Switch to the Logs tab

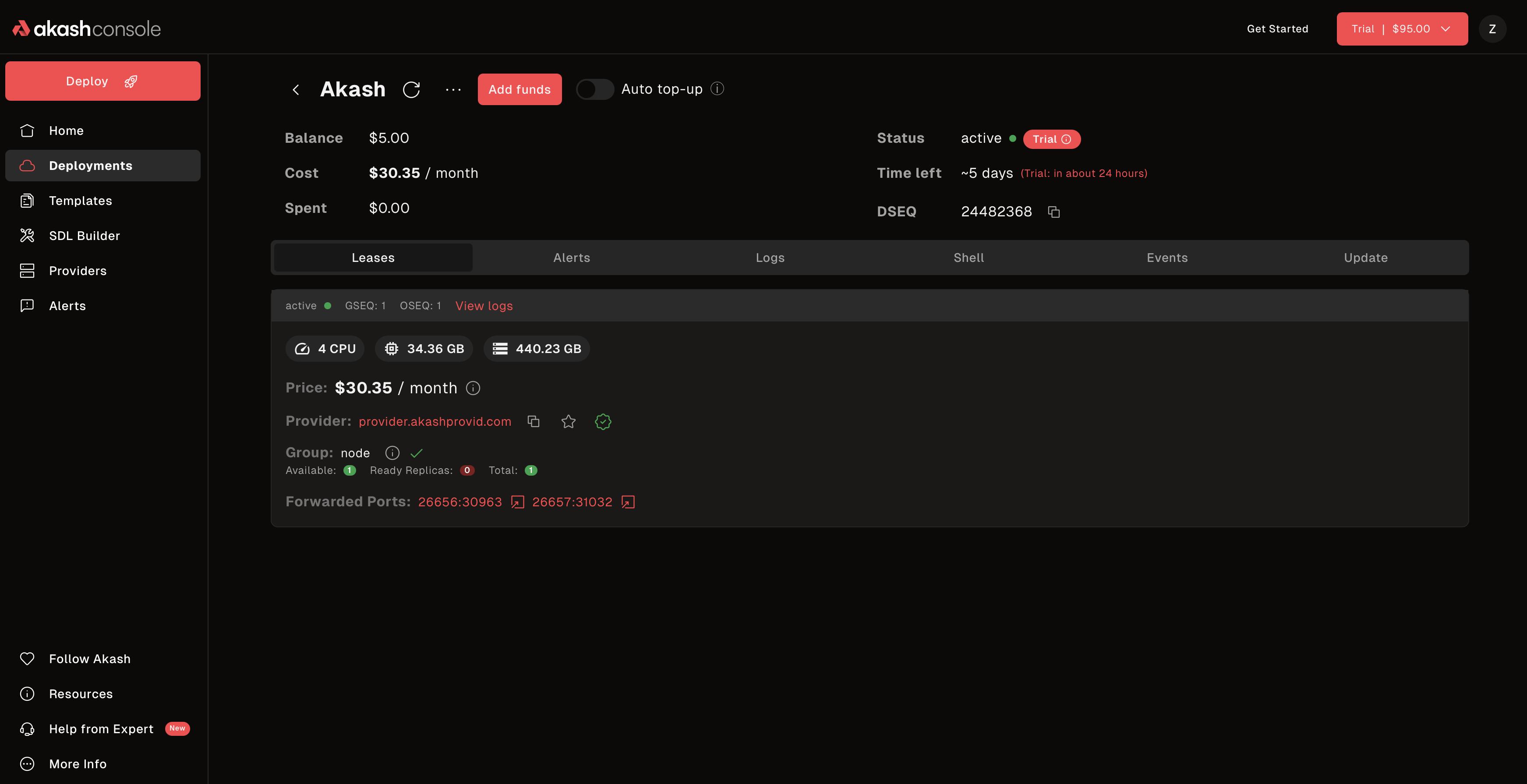[770, 258]
